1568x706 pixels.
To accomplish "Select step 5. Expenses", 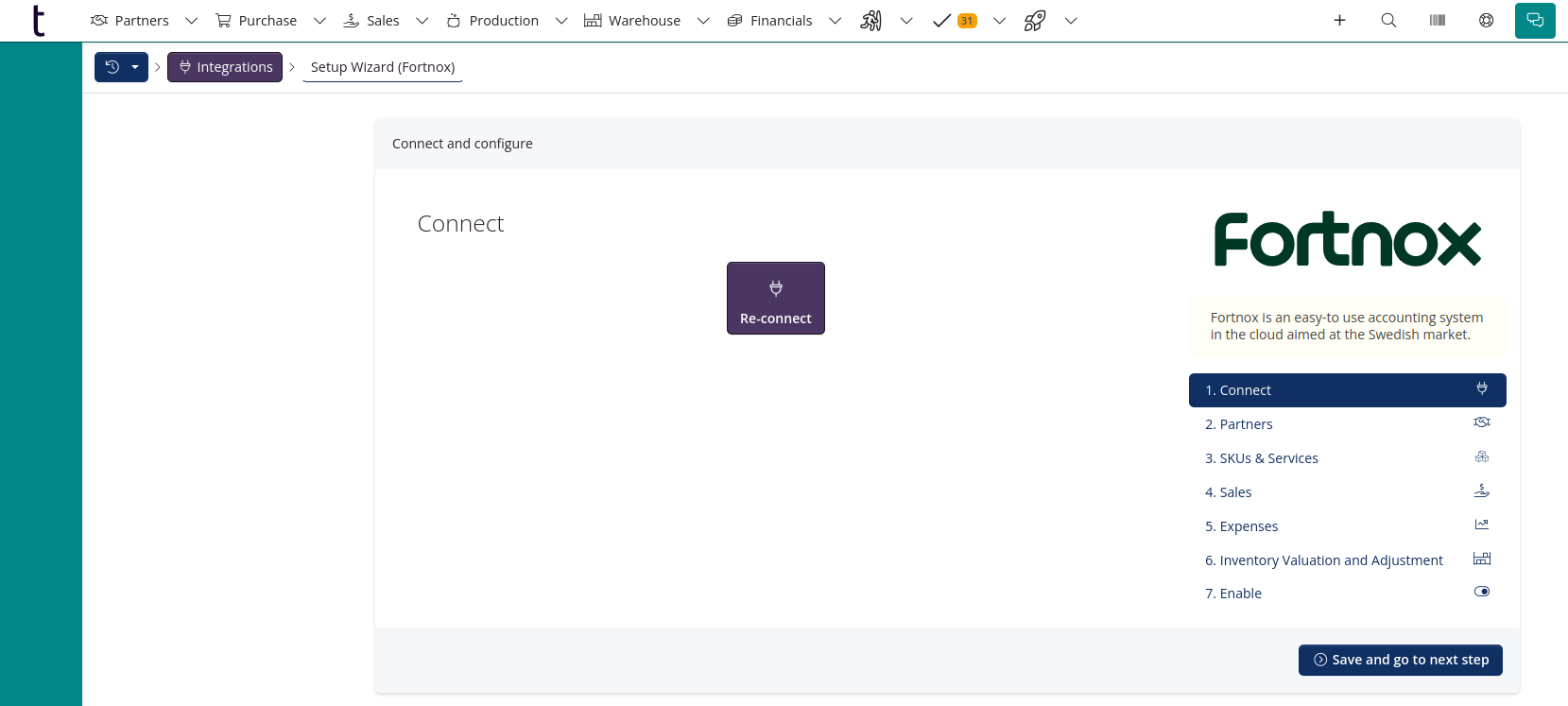I will click(x=1348, y=526).
